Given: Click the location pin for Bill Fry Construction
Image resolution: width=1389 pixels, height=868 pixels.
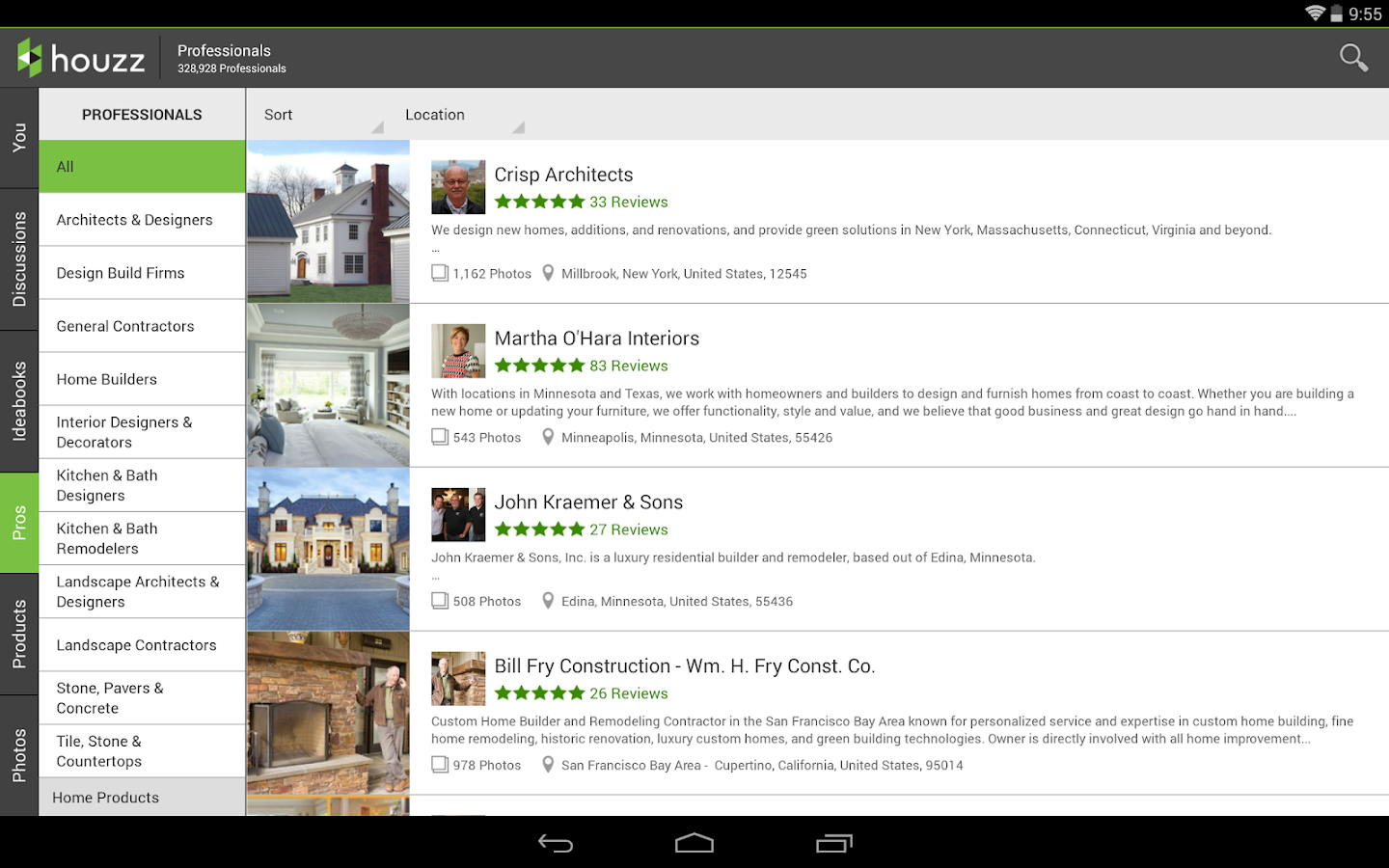Looking at the screenshot, I should (548, 764).
